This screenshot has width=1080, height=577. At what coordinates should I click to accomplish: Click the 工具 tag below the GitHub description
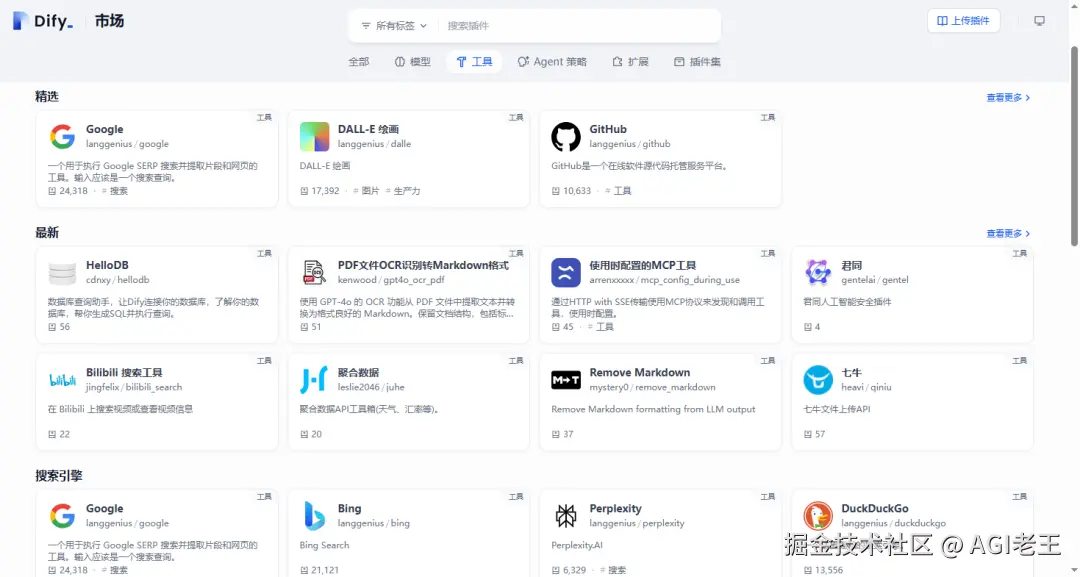click(618, 191)
